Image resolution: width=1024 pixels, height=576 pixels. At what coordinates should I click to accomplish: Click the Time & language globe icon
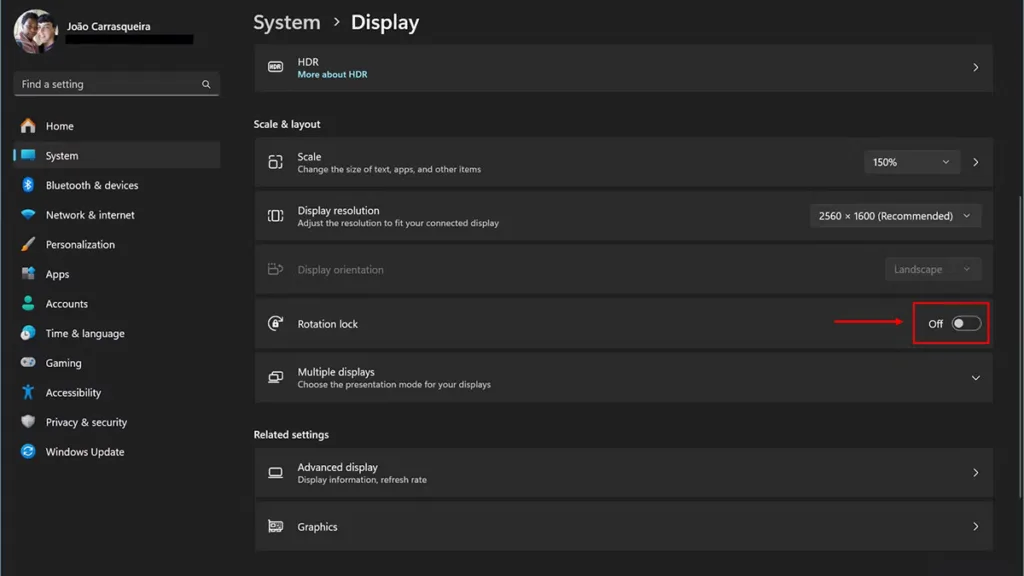point(27,333)
